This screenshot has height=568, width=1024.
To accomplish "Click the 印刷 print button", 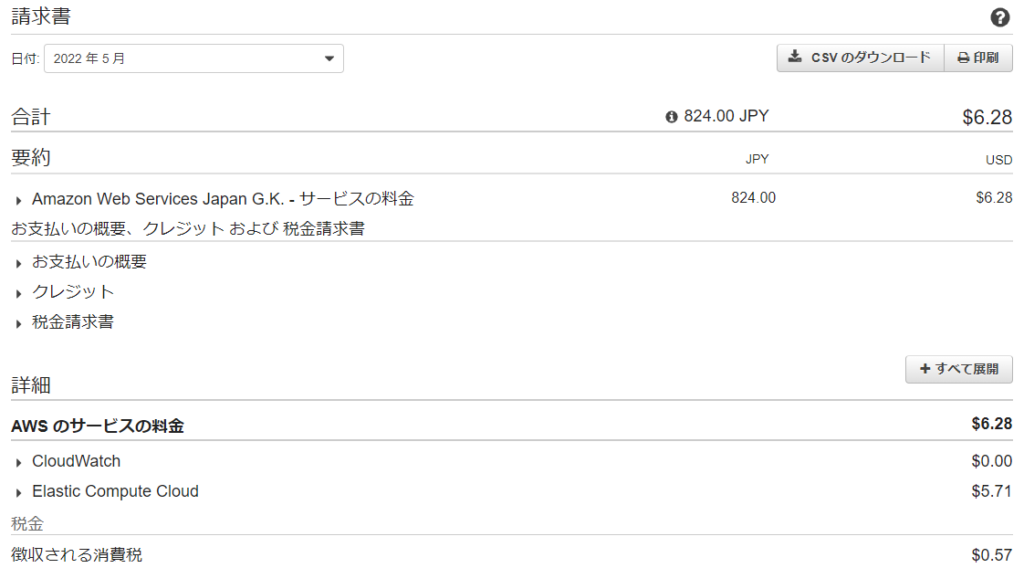I will (978, 58).
